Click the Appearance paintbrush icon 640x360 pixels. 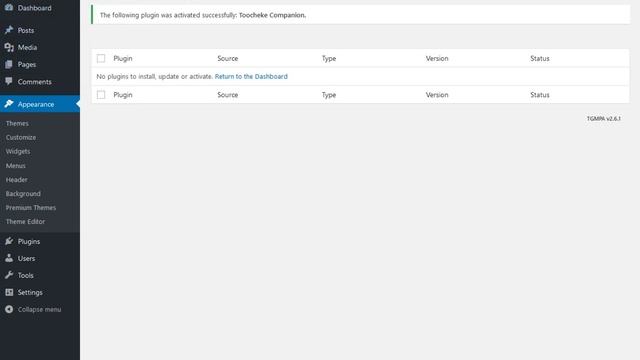(x=9, y=104)
